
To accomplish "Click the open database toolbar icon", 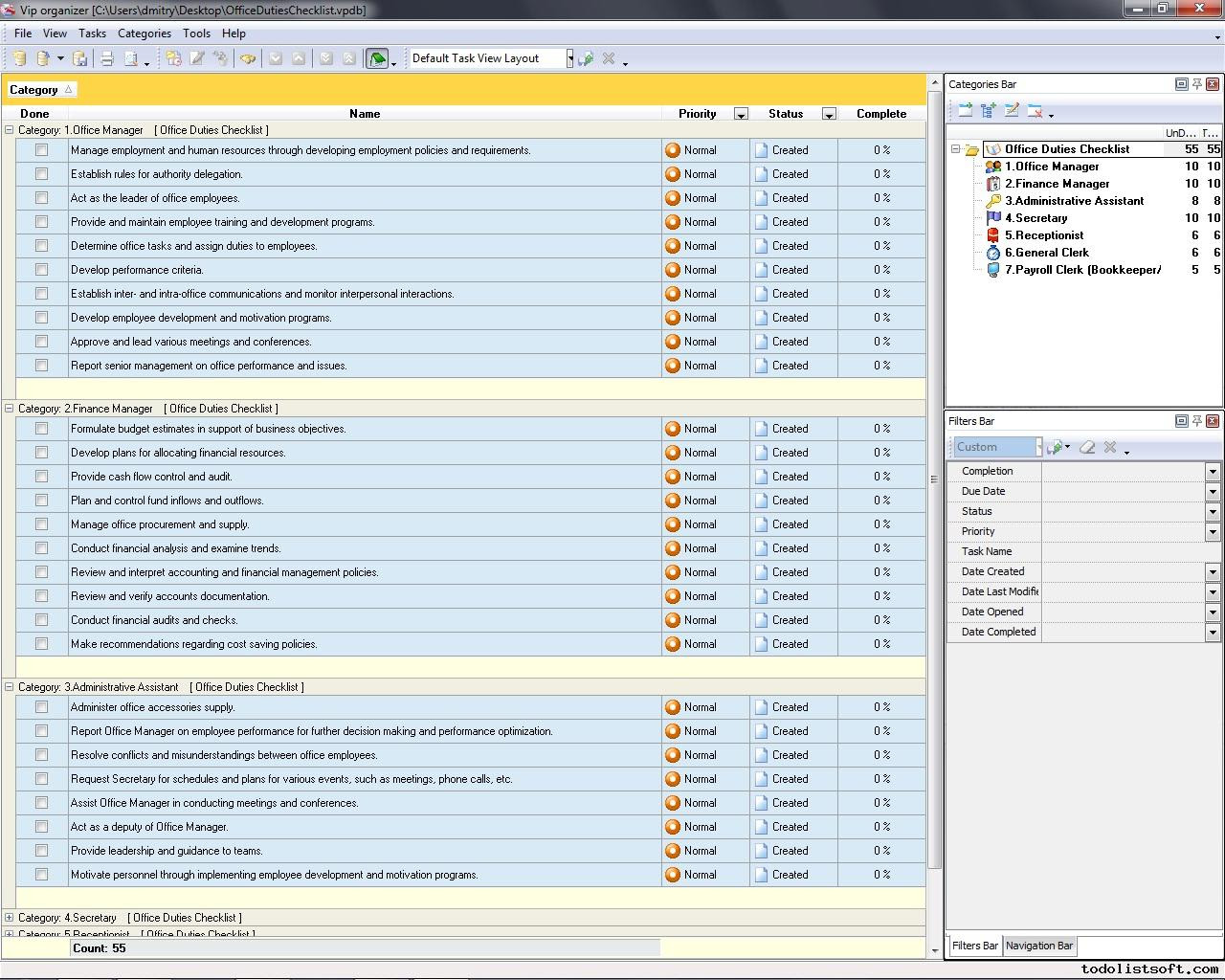I will (43, 58).
